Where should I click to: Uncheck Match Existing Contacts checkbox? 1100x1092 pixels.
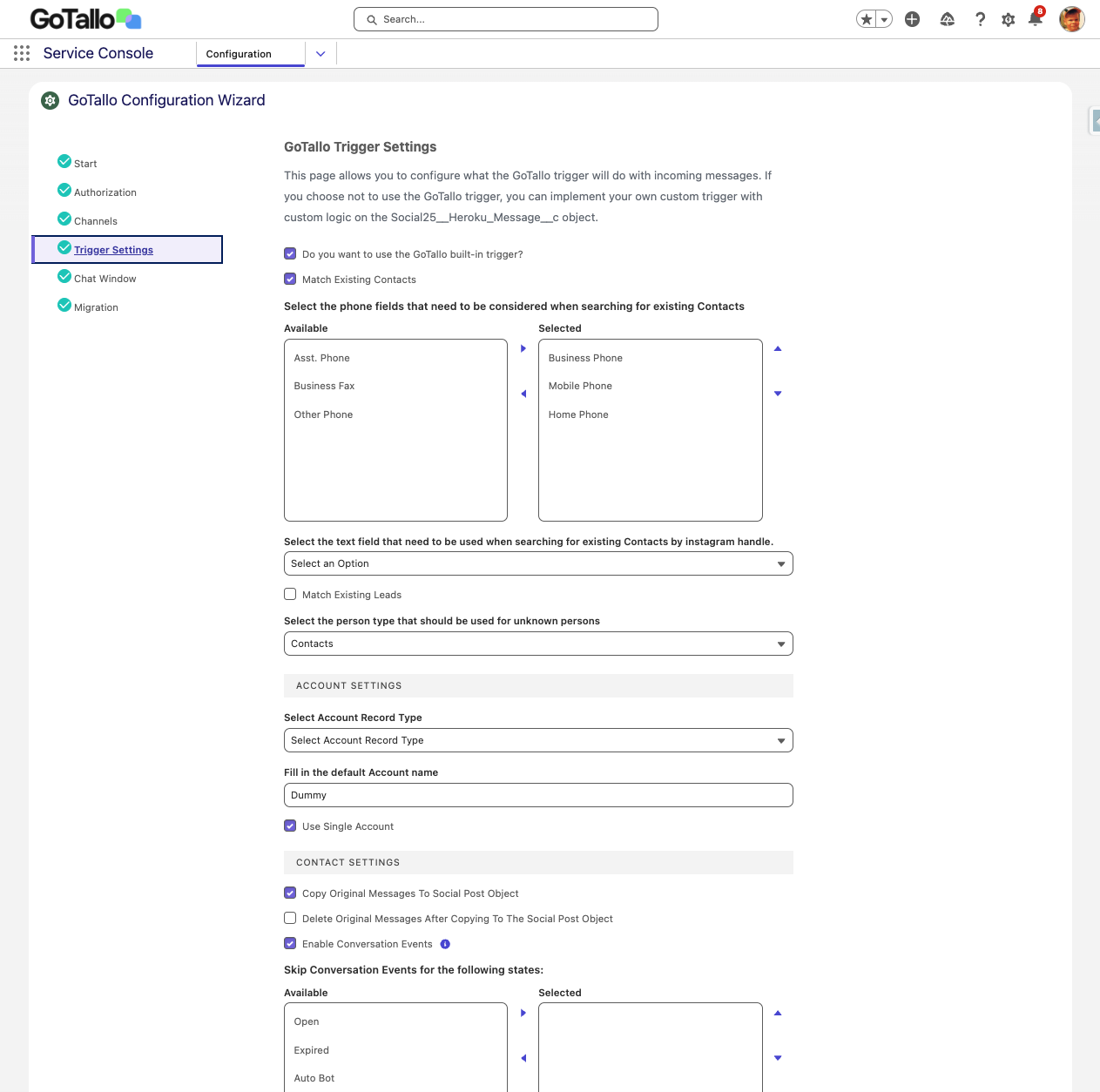pos(290,280)
